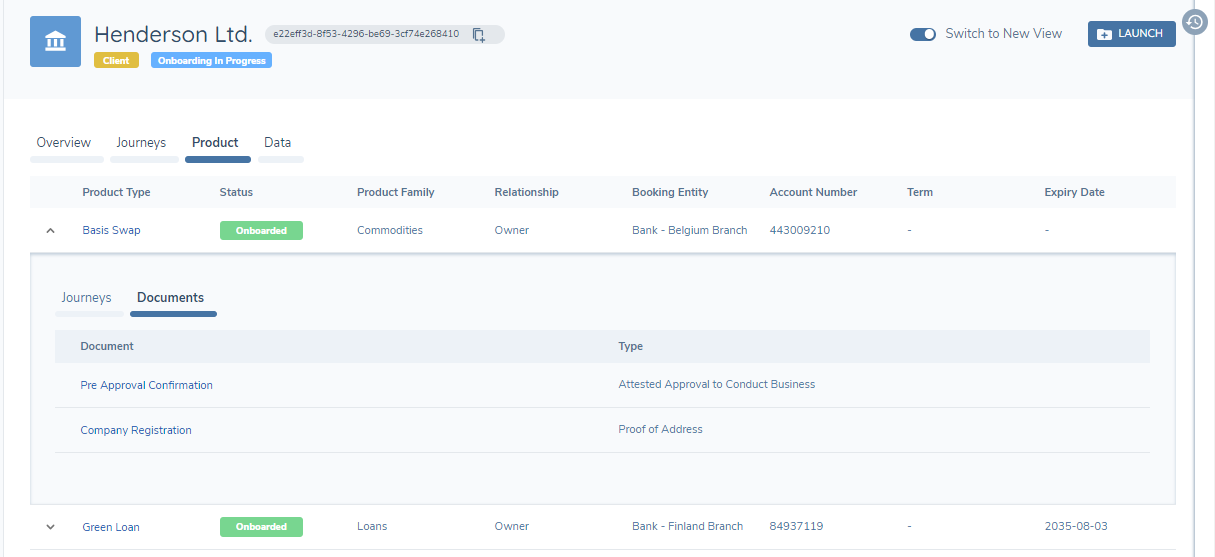Viewport: 1215px width, 557px height.
Task: Click the expiry date 2035-08-03
Action: (x=1076, y=526)
